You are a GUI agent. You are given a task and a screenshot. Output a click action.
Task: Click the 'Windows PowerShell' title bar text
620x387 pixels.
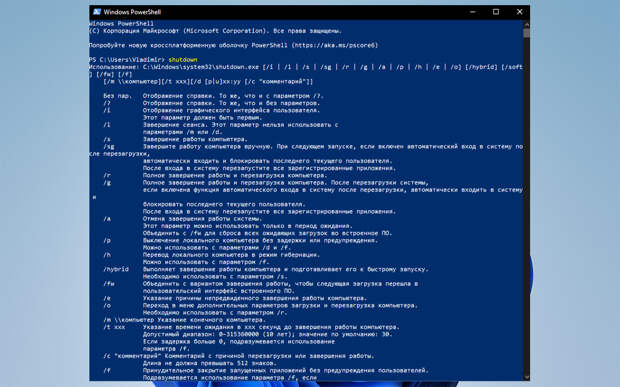[x=132, y=12]
